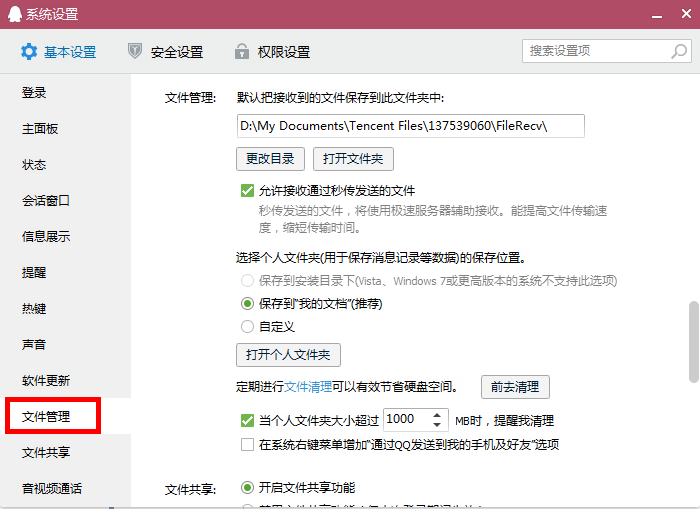700x509 pixels.
Task: Switch to 基本设置 tab
Action: (x=58, y=52)
